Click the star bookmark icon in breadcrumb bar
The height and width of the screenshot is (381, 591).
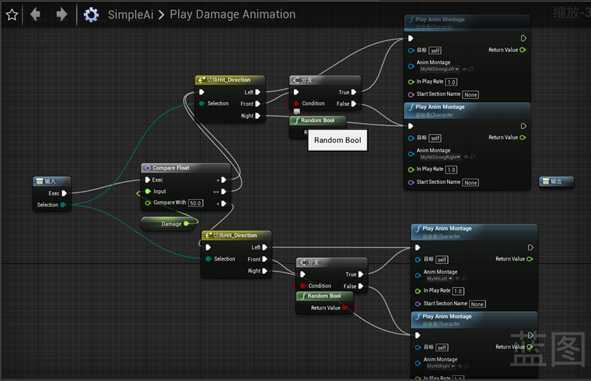(12, 15)
